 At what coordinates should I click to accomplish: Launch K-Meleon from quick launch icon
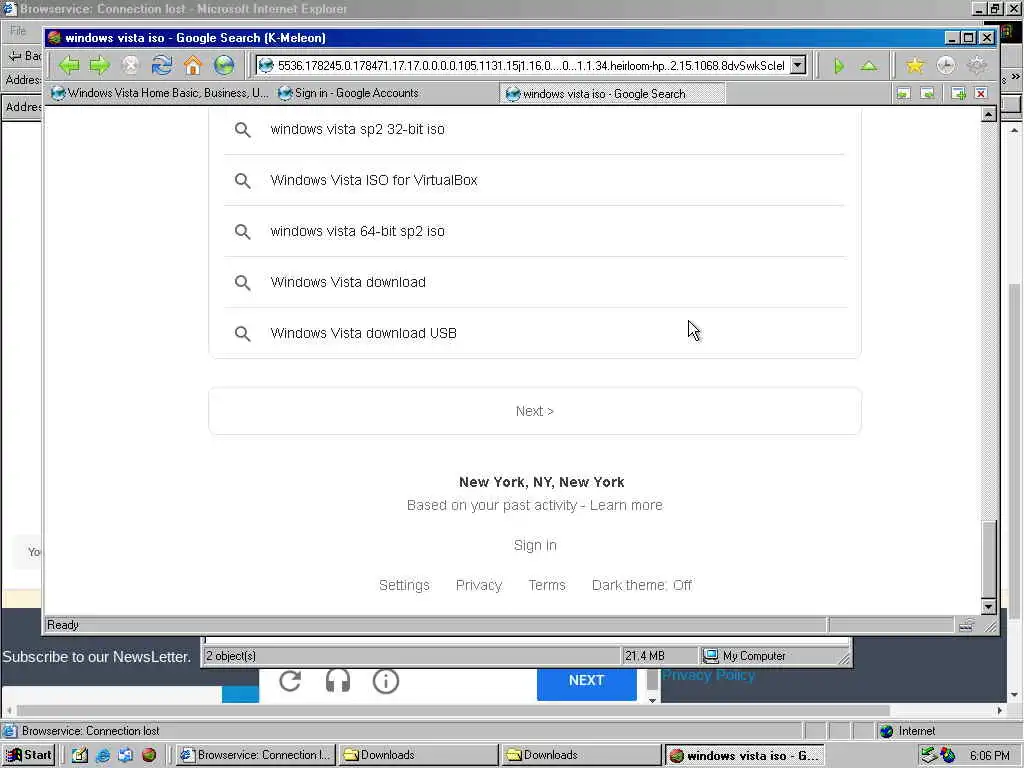149,755
